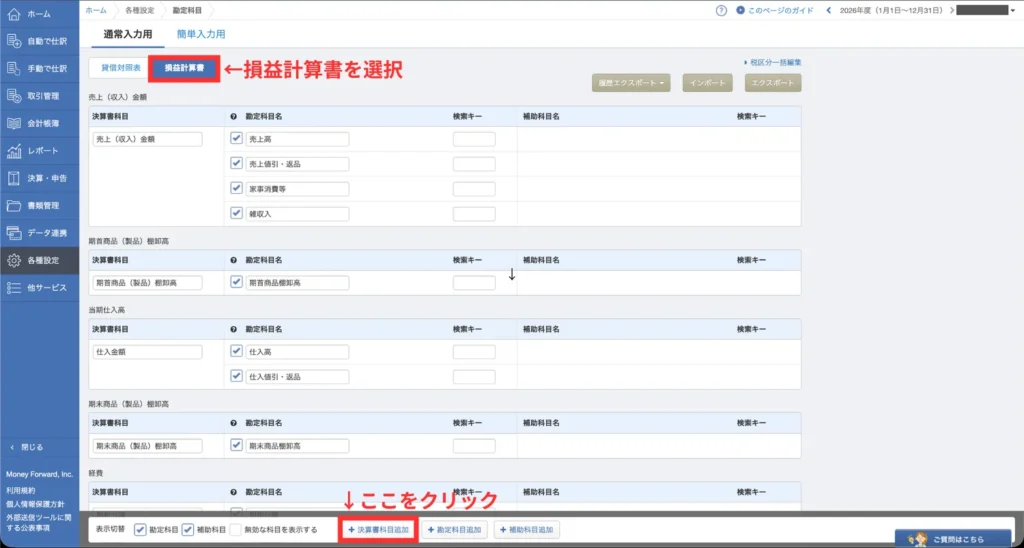1024x548 pixels.
Task: Open the 税区分一括編集 link
Action: (x=773, y=63)
